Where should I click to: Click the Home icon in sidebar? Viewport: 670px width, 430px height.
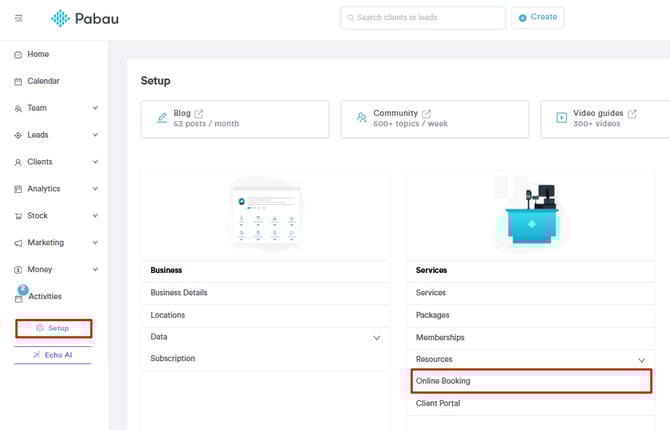pos(18,55)
